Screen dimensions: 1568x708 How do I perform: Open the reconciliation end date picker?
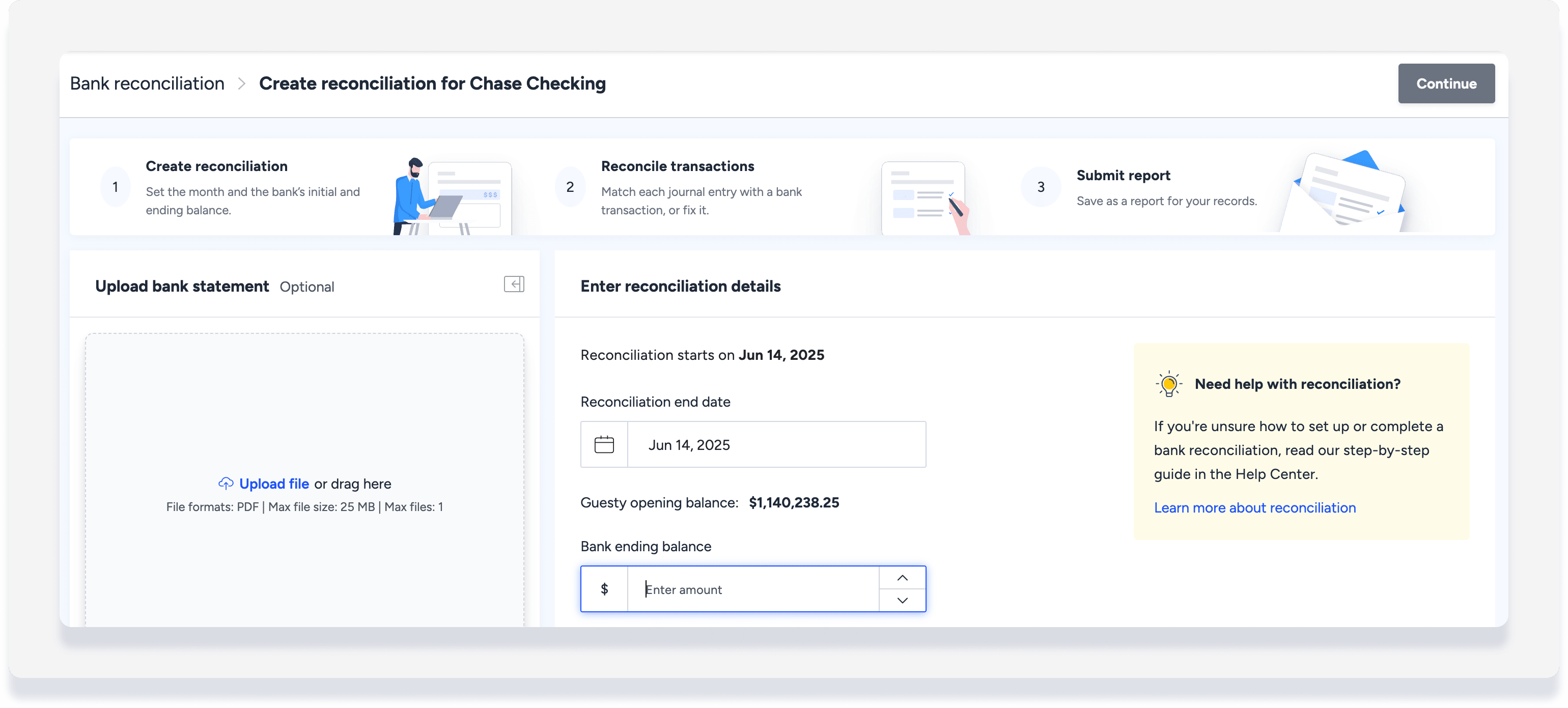tap(775, 445)
